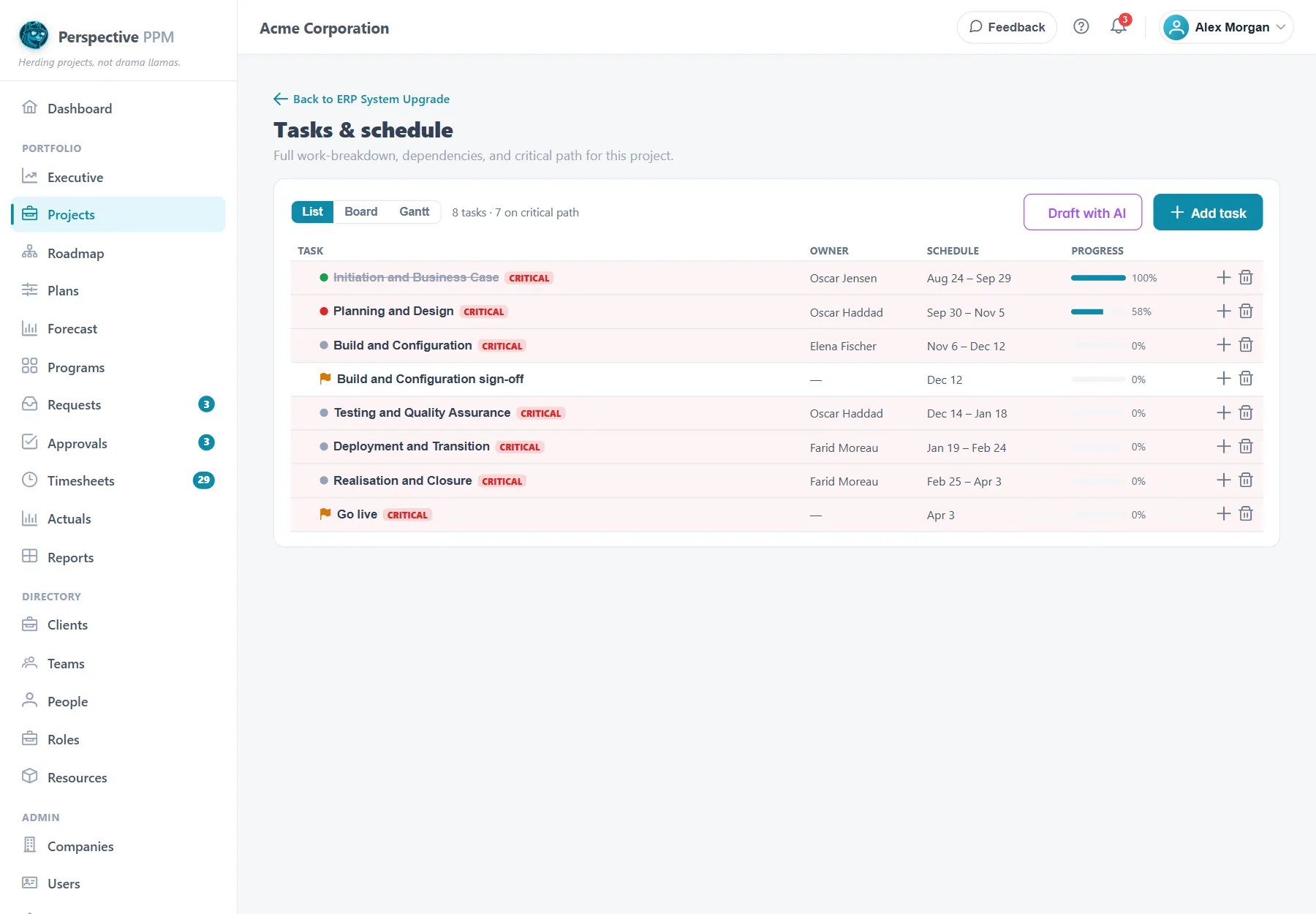Toggle the Realisation and Closure status dot
This screenshot has width=1316, height=914.
(x=324, y=480)
